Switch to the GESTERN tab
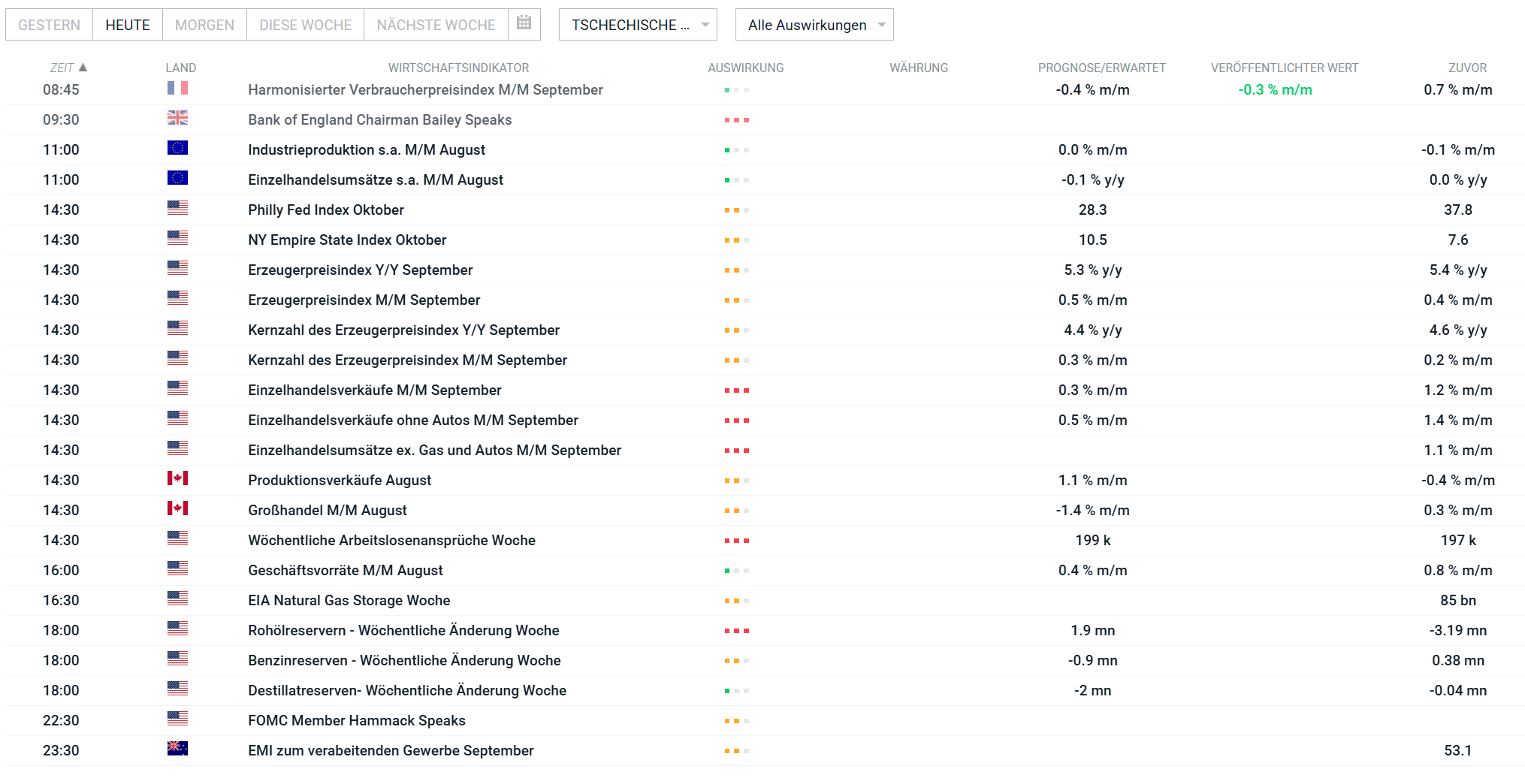Image resolution: width=1525 pixels, height=784 pixels. pyautogui.click(x=49, y=25)
